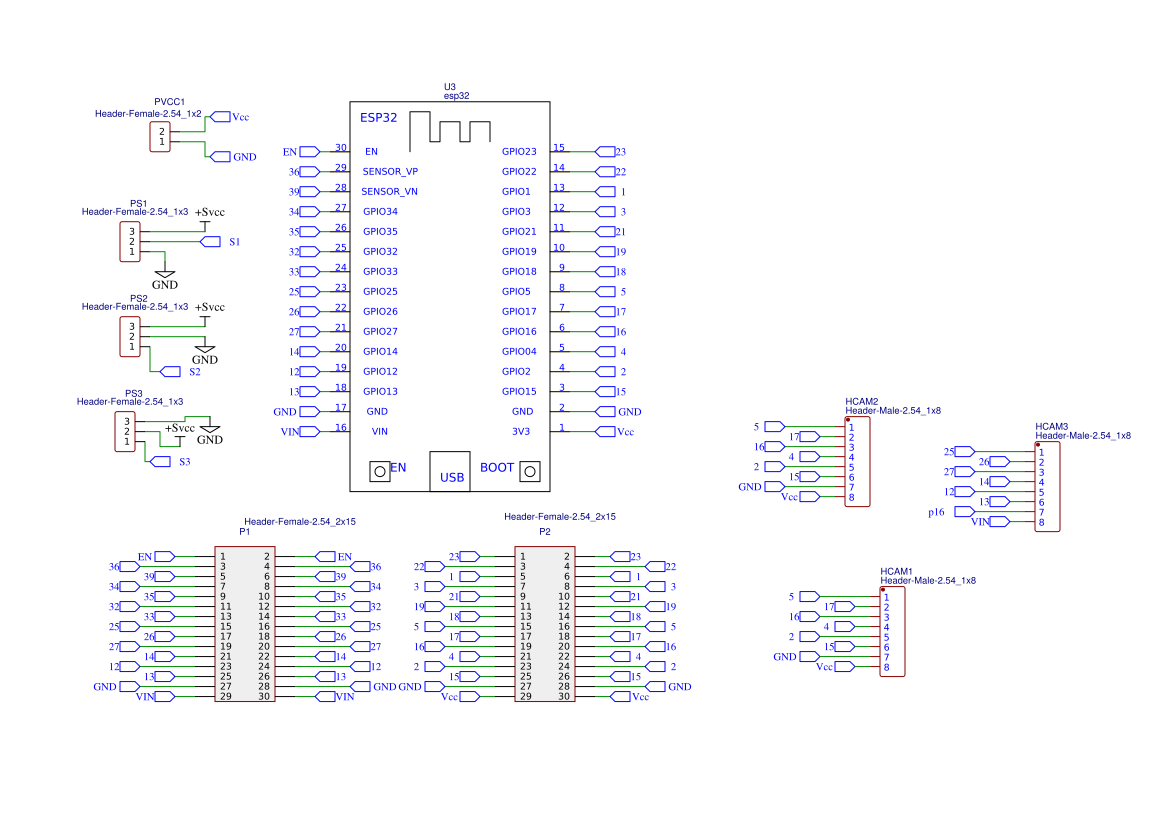Image resolution: width=1169 pixels, height=827 pixels.
Task: Select the HCAM1 eight-pin header symbol
Action: (893, 632)
